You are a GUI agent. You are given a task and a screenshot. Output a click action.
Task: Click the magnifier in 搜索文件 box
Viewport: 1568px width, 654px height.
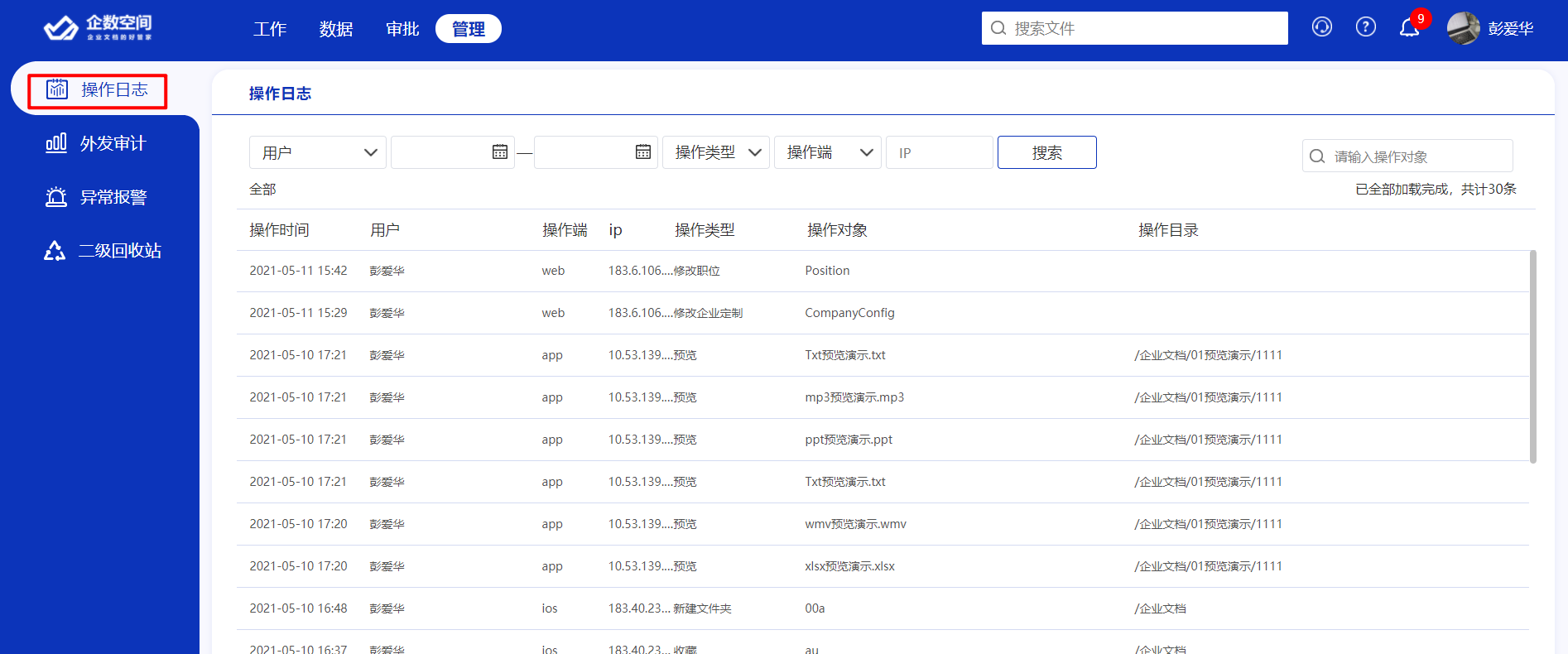point(999,28)
